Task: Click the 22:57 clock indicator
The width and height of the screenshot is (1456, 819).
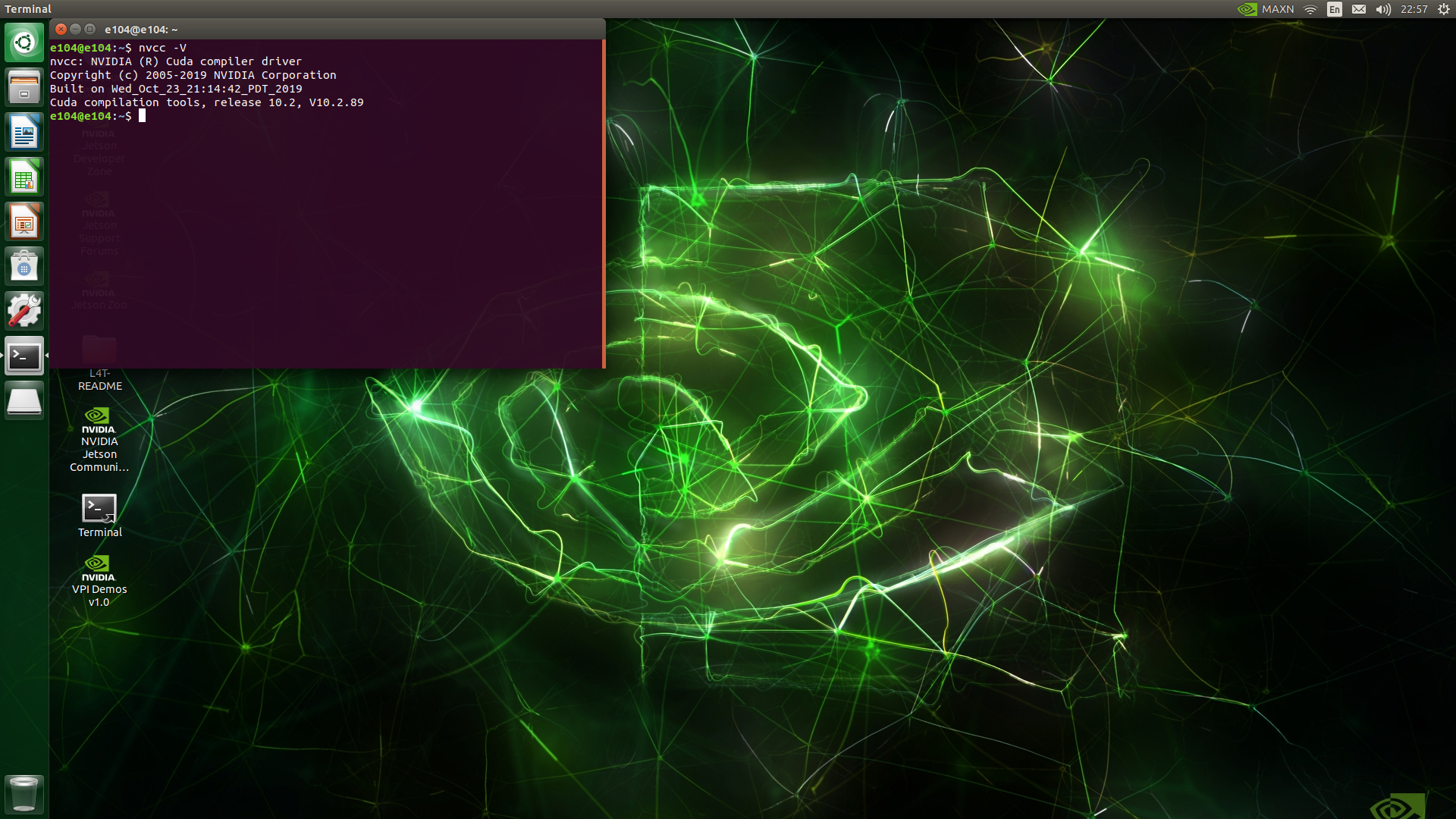Action: pyautogui.click(x=1414, y=9)
